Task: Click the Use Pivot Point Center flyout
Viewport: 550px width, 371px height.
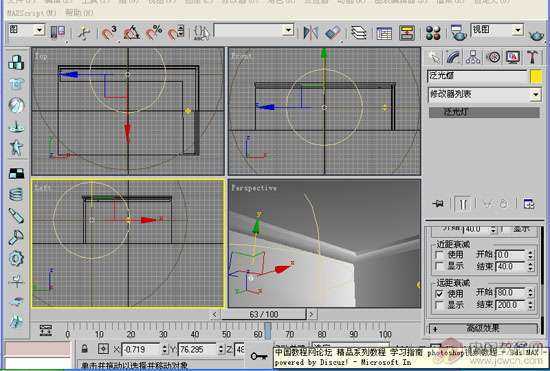Action: point(58,32)
